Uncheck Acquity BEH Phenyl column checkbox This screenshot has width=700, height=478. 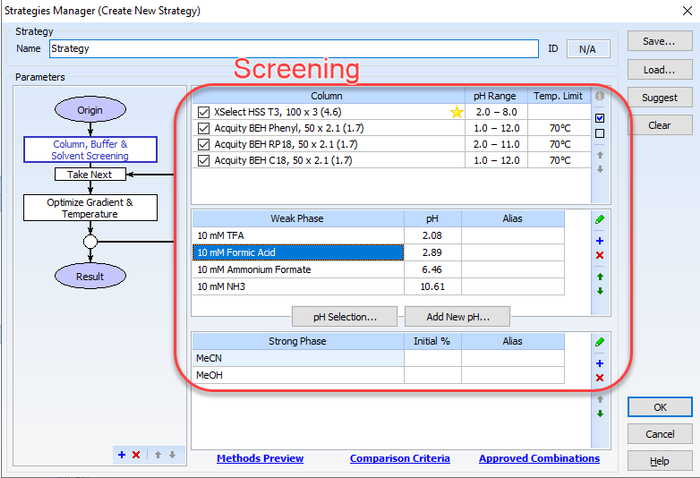204,128
